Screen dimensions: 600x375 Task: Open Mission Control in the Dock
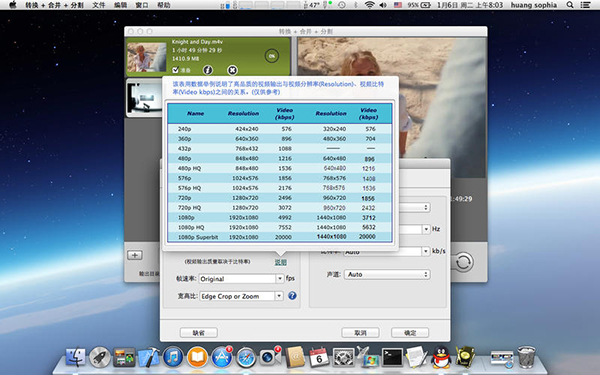tap(124, 357)
